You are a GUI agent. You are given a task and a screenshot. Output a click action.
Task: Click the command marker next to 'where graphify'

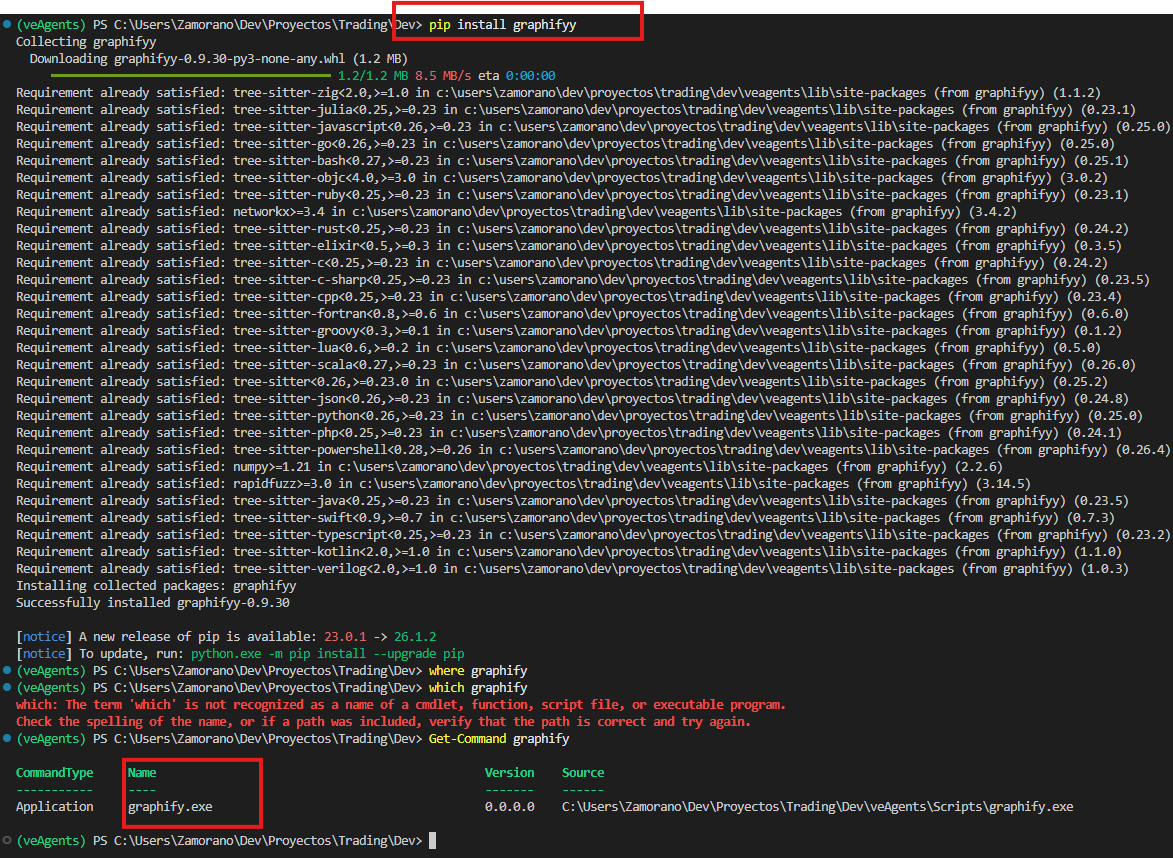(7, 670)
